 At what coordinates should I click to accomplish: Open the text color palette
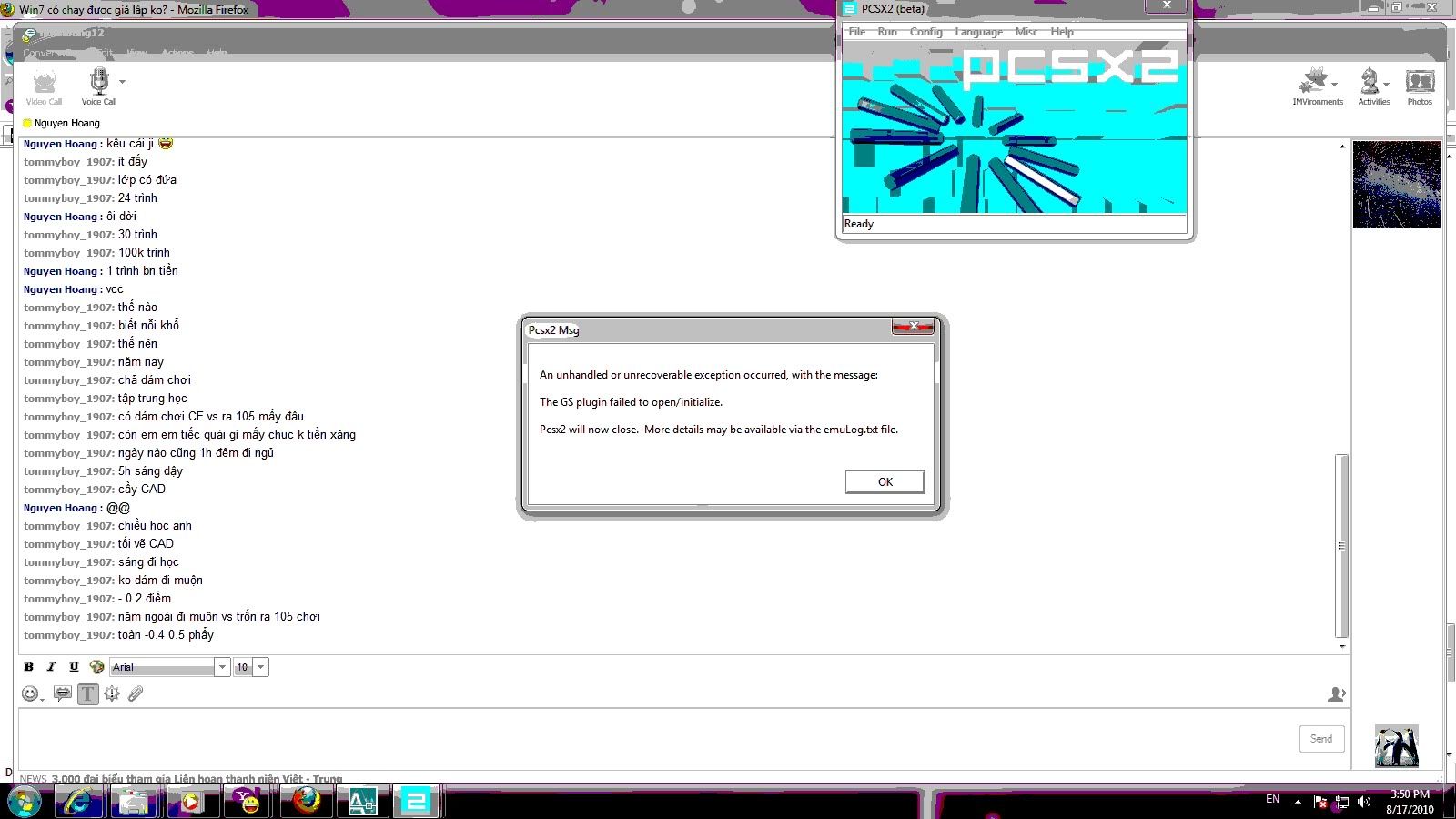[96, 667]
